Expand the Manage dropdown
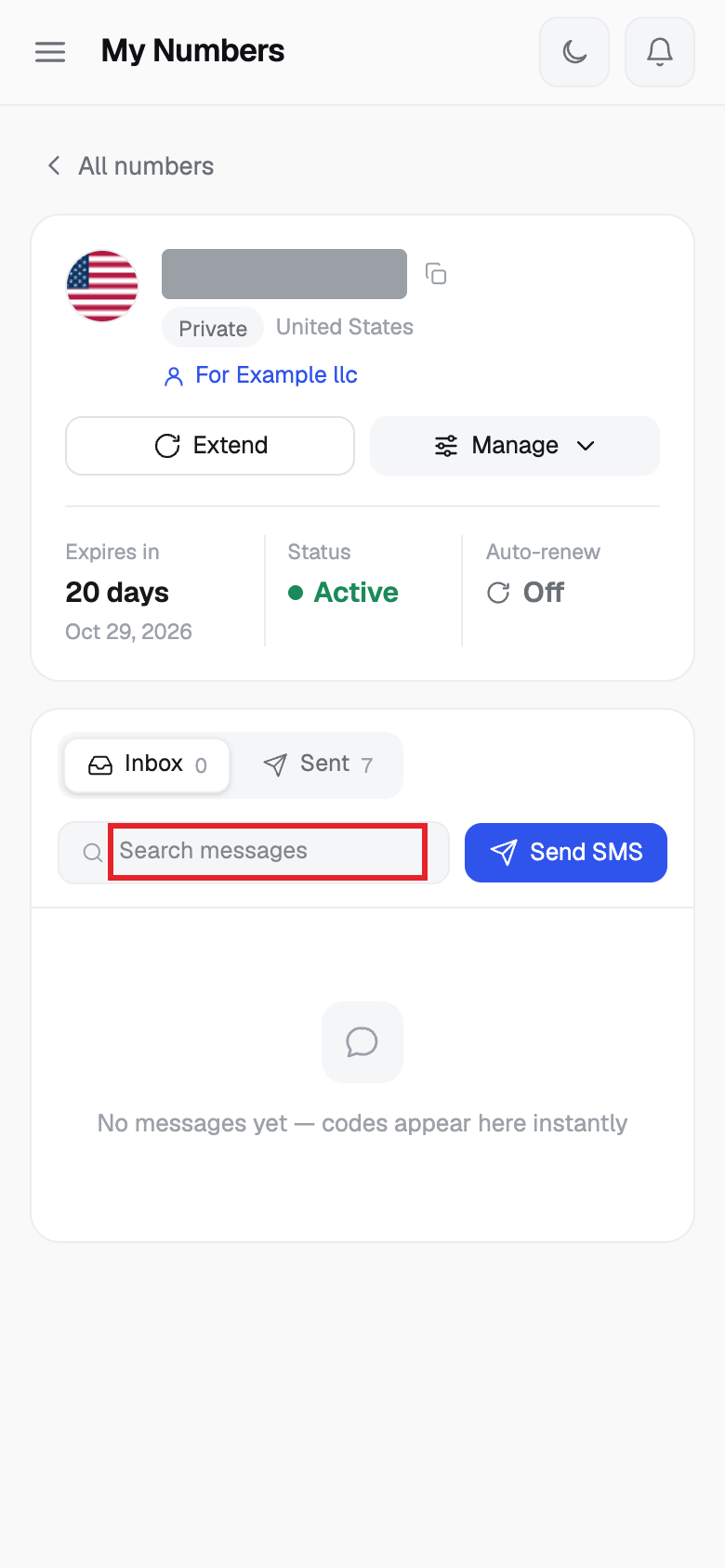Screen dimensions: 725x1568 click(515, 446)
